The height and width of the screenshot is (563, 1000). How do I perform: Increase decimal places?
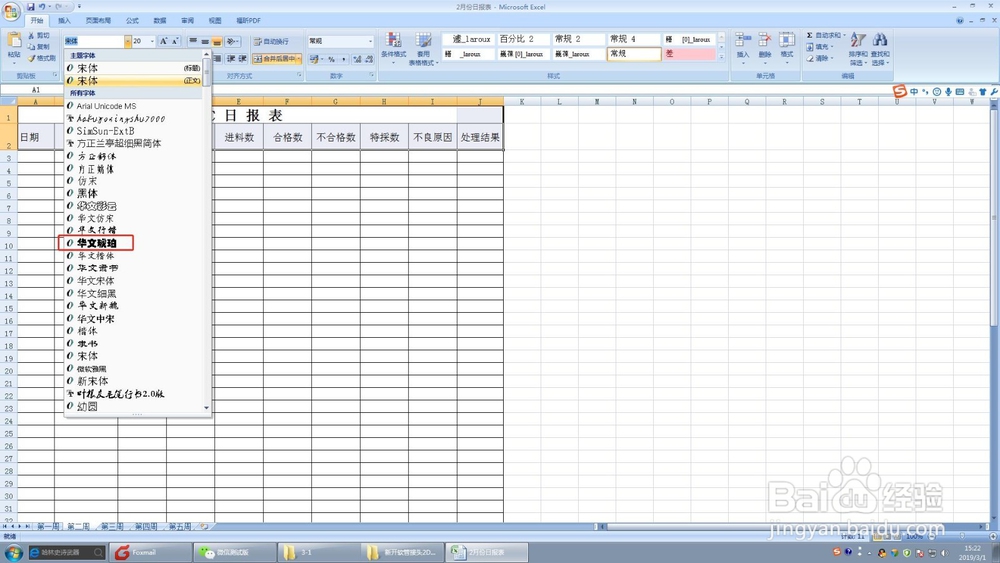357,59
